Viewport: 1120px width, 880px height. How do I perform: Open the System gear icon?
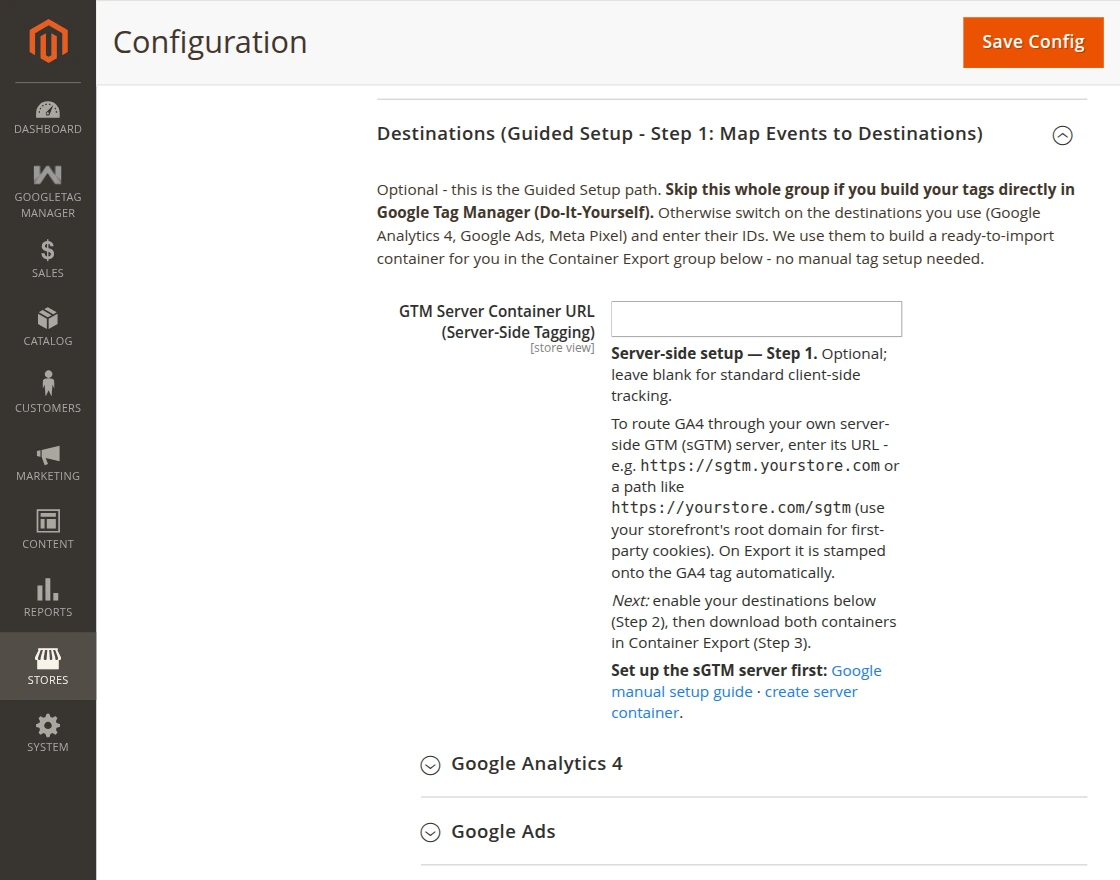(x=48, y=726)
